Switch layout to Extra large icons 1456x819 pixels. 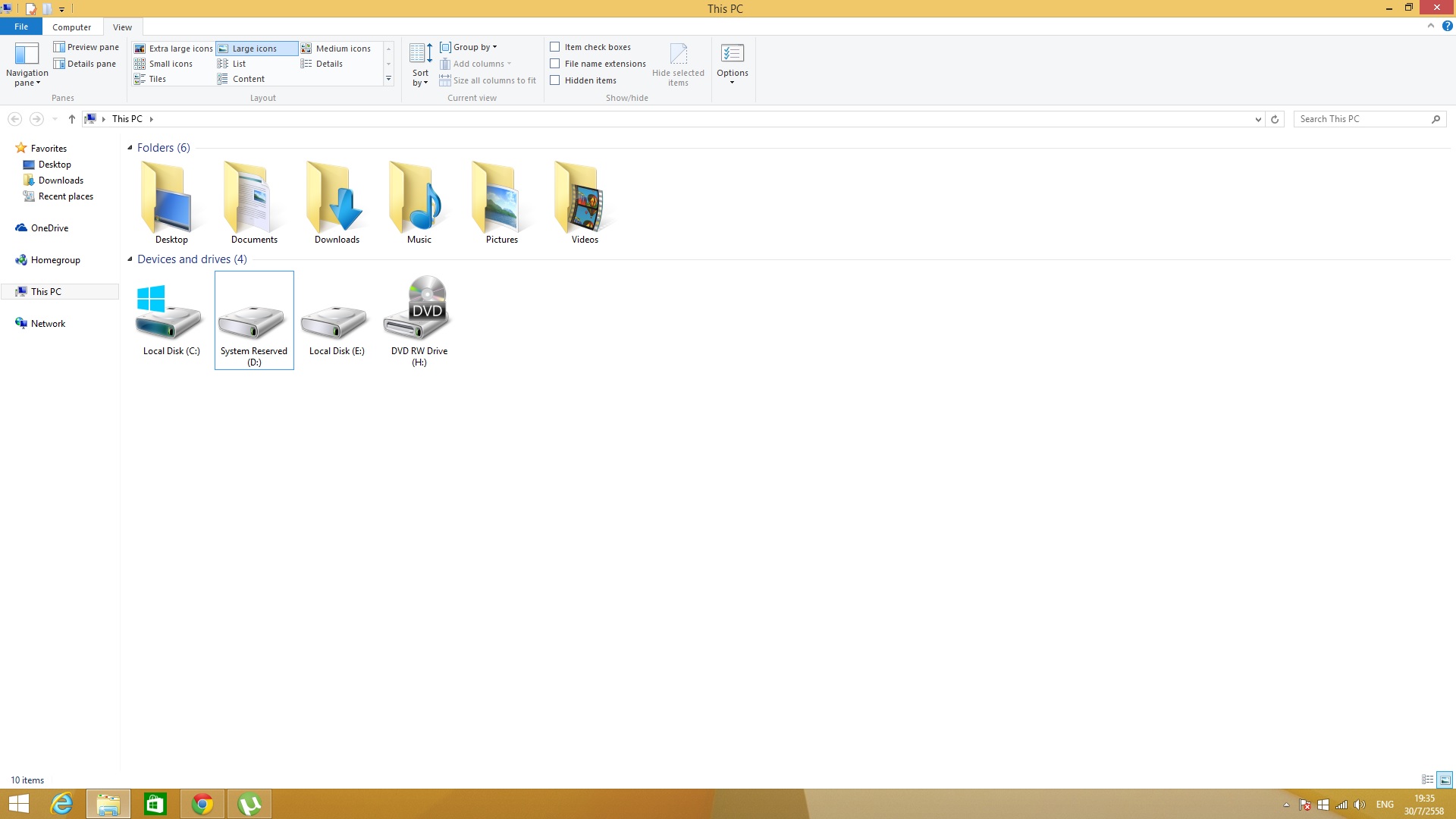[x=173, y=49]
